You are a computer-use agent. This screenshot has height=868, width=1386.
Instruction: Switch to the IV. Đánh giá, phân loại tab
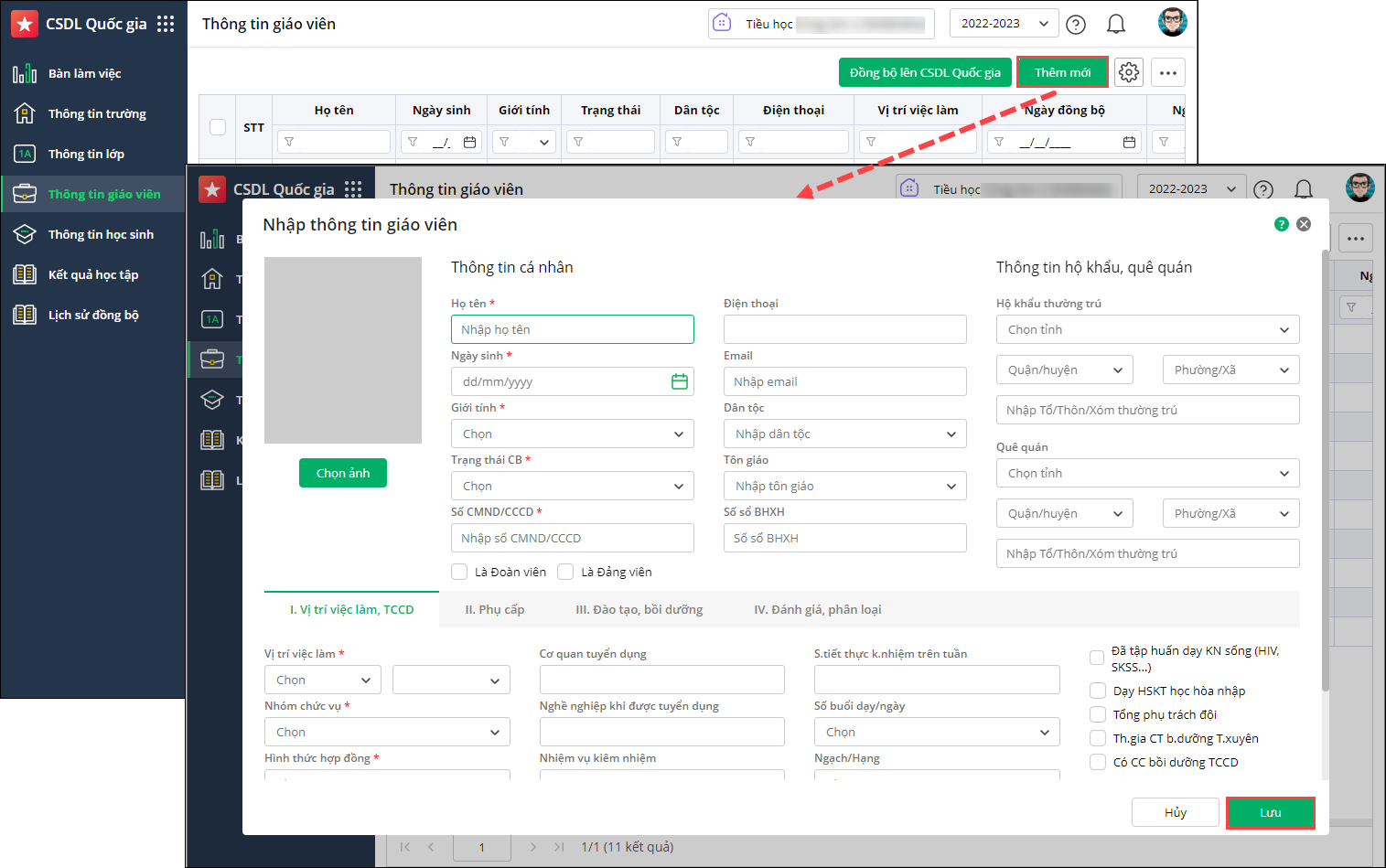click(x=818, y=609)
